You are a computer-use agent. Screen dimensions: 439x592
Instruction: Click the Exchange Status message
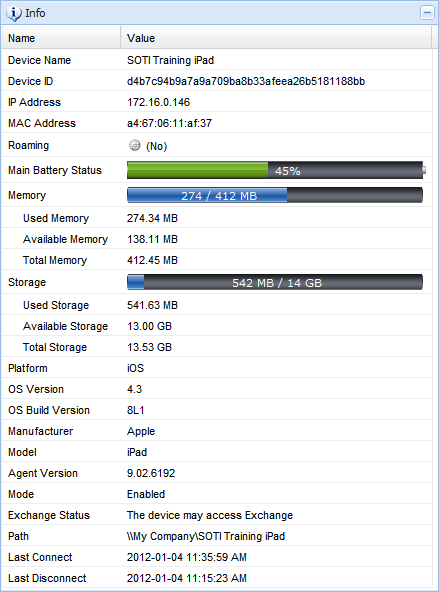click(210, 515)
